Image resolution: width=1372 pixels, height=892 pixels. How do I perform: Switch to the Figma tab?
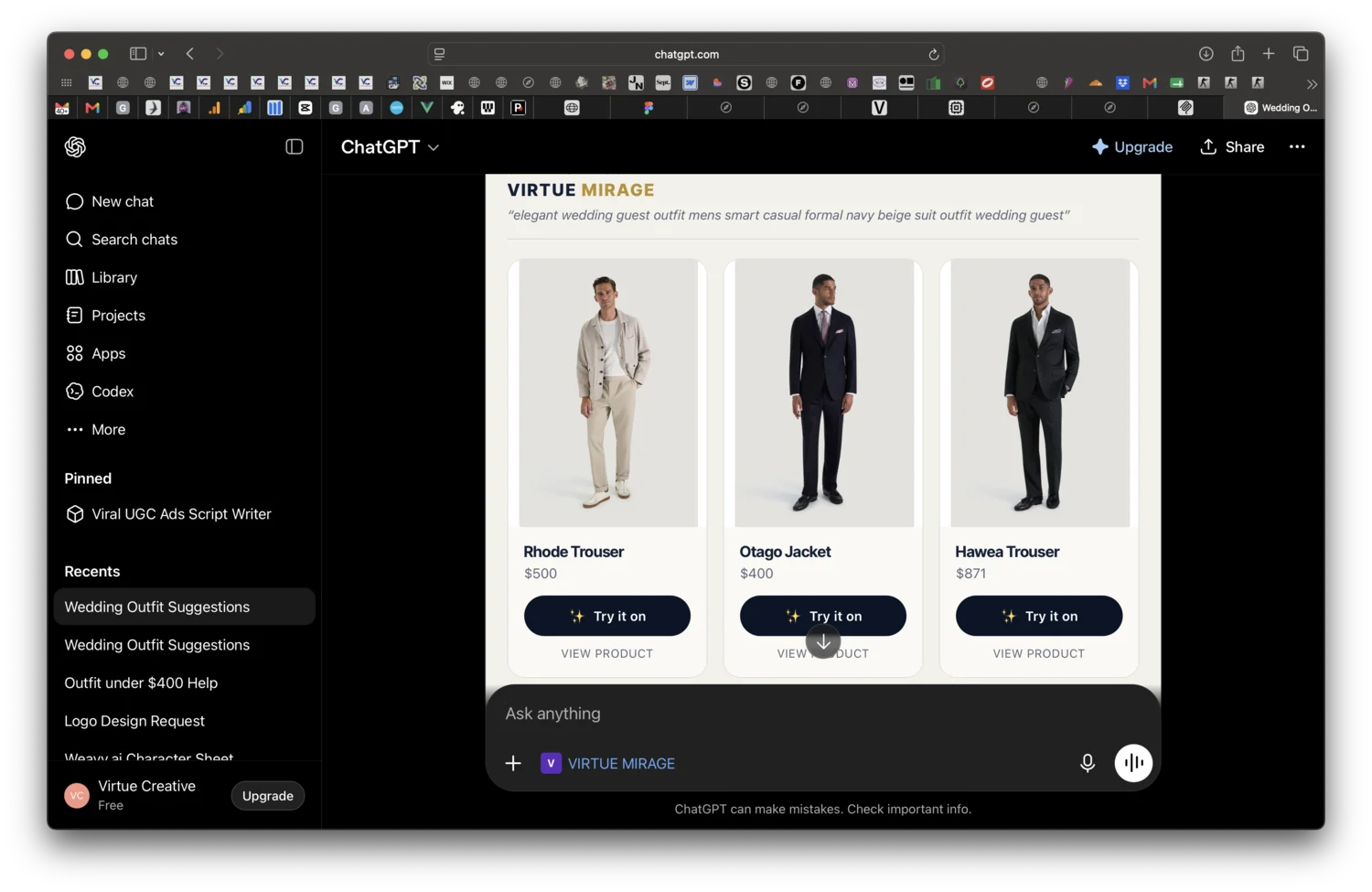tap(648, 108)
